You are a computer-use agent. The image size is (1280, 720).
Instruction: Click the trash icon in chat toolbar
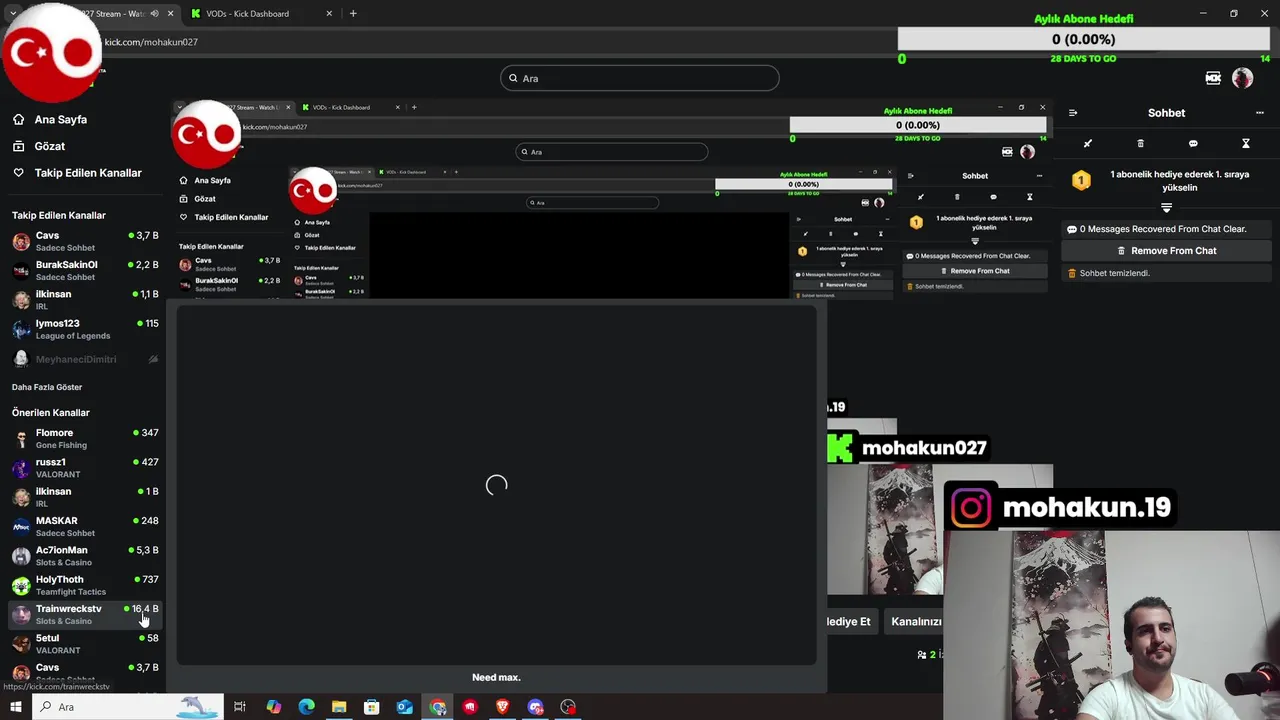tap(1140, 143)
